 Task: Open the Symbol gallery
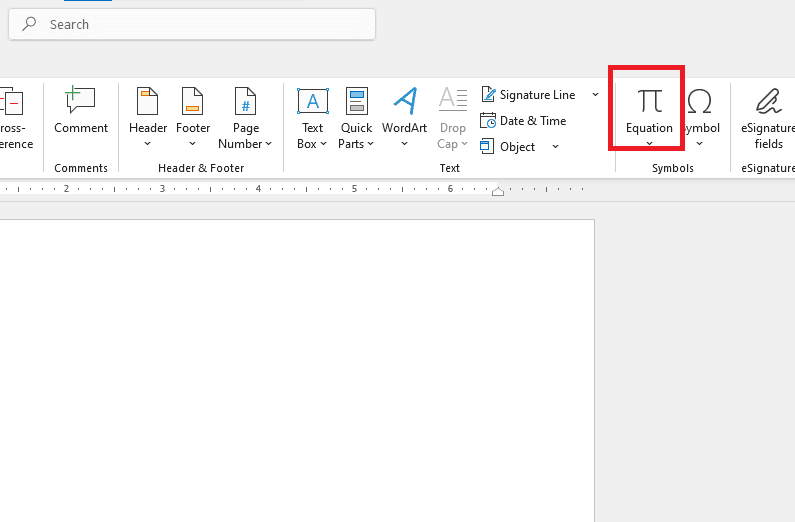coord(700,118)
